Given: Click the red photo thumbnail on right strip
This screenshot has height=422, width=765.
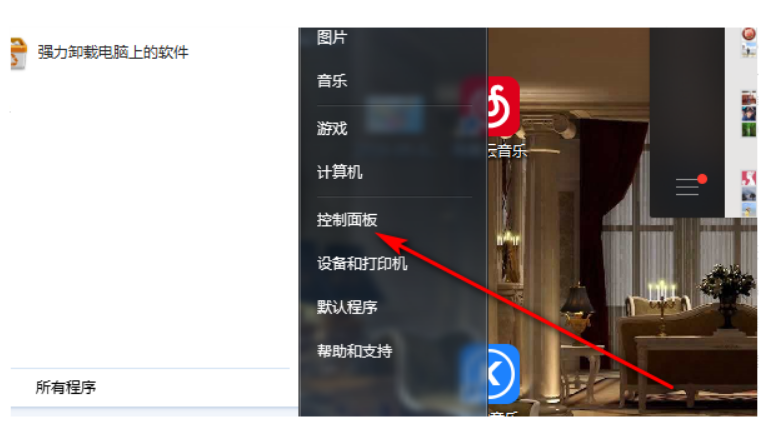Looking at the screenshot, I should (749, 97).
